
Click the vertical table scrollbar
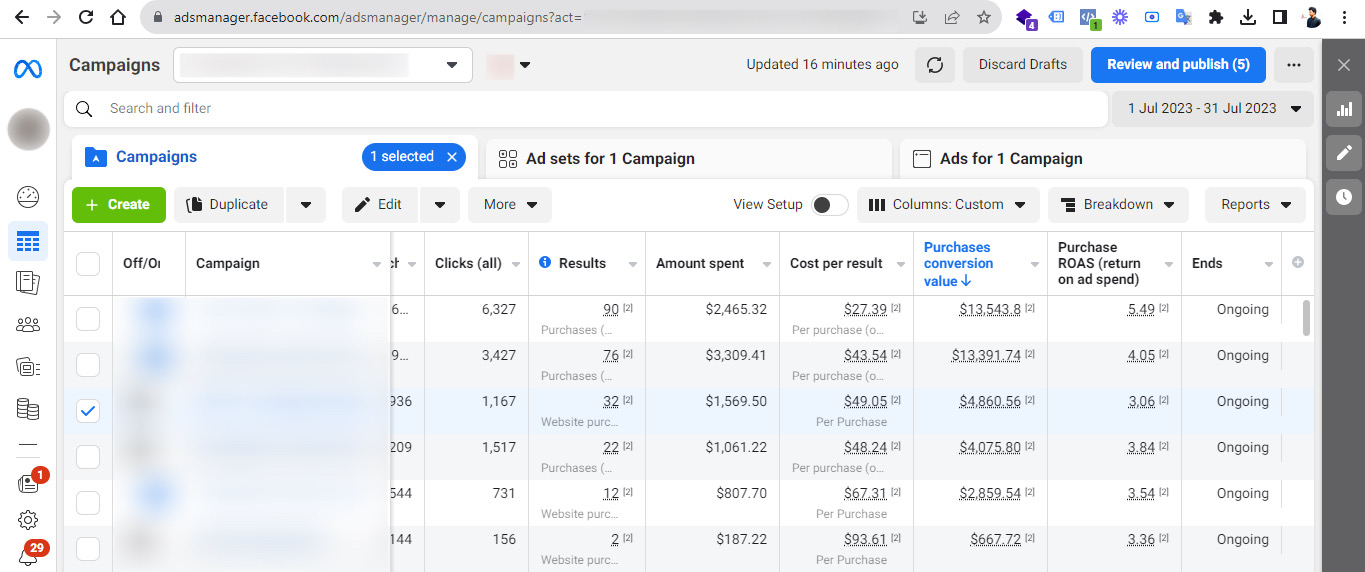click(x=1306, y=317)
